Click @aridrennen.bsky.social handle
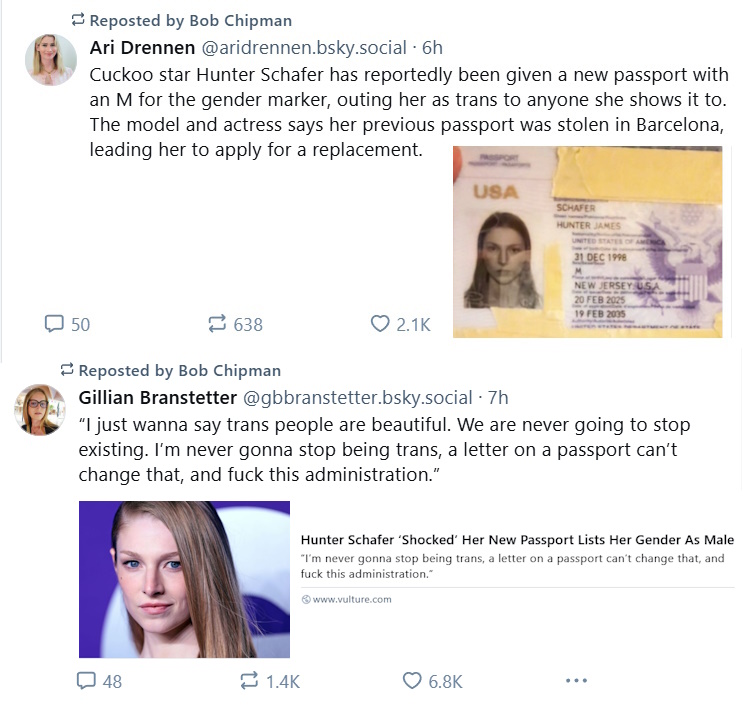744x707 pixels. [x=304, y=47]
